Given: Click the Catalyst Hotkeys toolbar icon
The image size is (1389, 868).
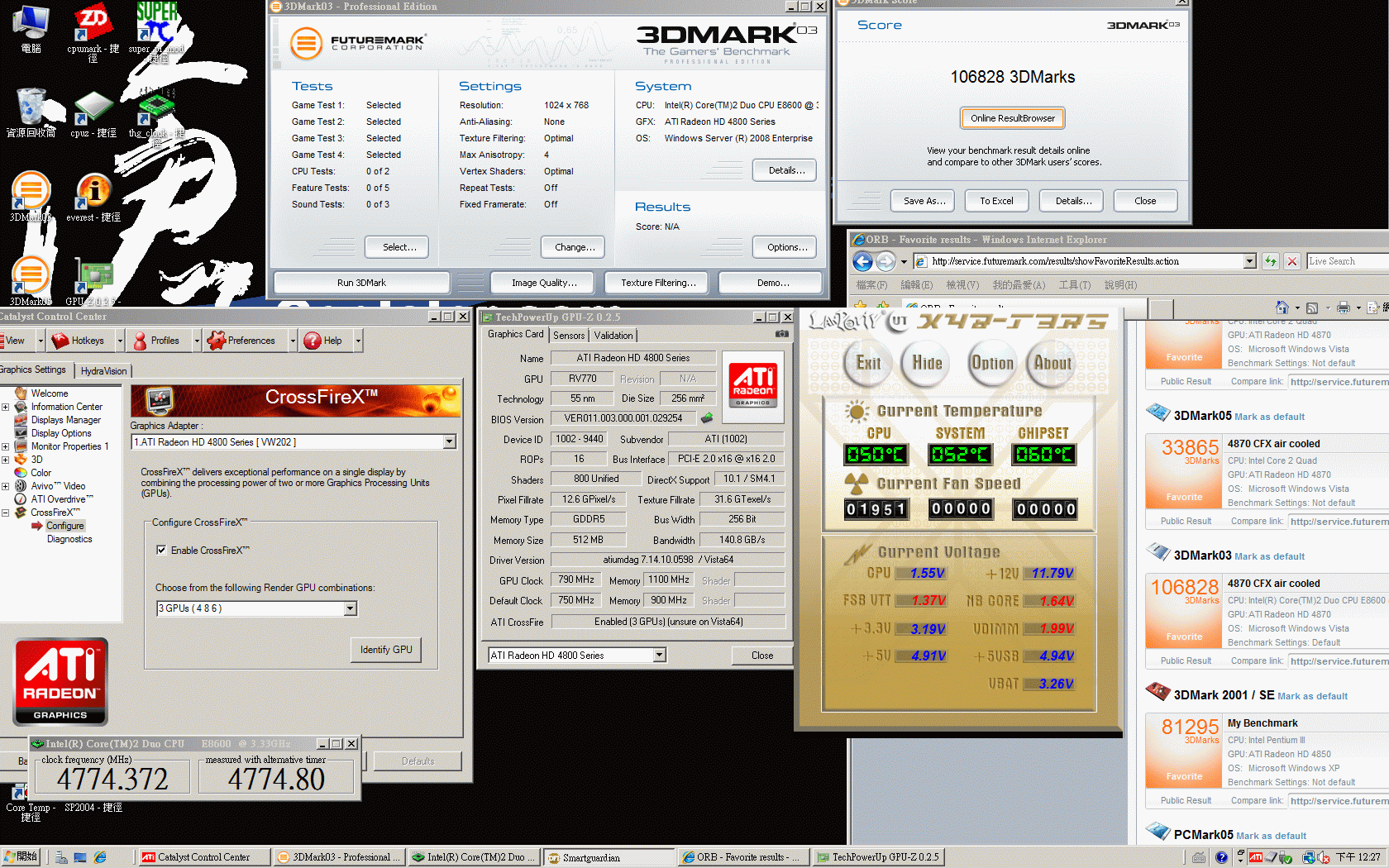Looking at the screenshot, I should (x=60, y=341).
